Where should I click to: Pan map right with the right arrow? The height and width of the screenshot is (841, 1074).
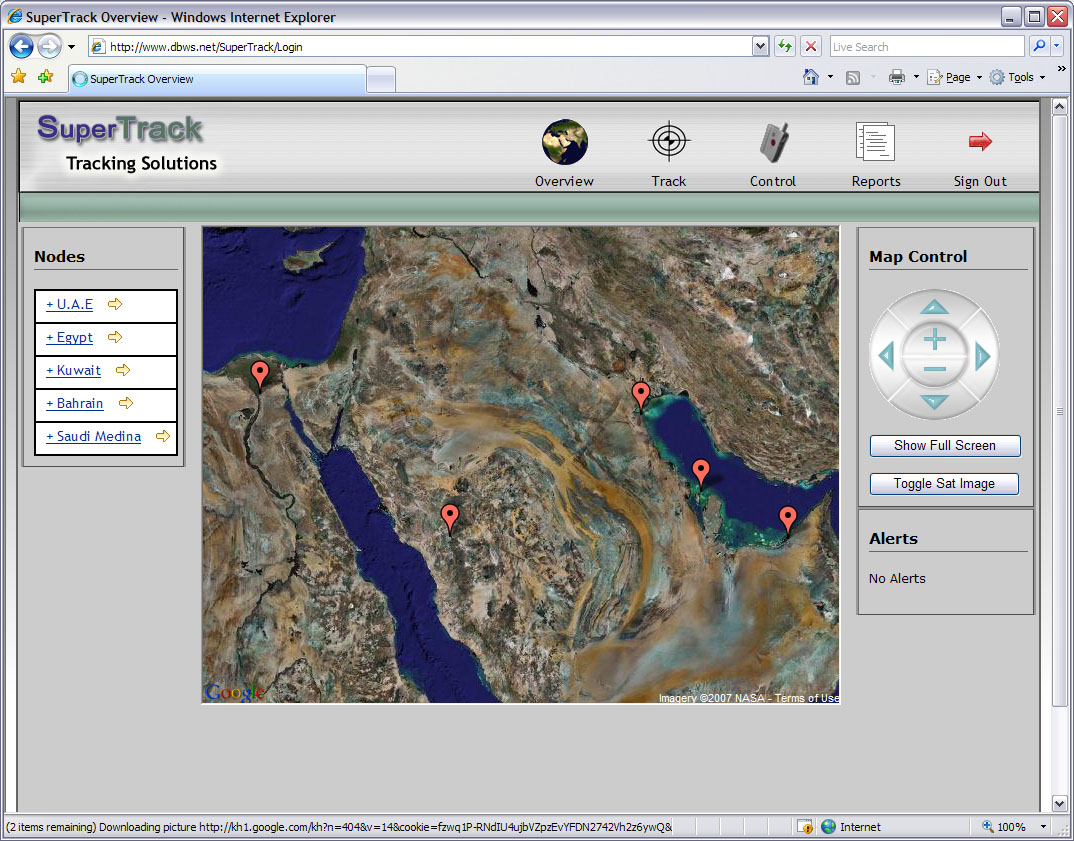pyautogui.click(x=983, y=356)
